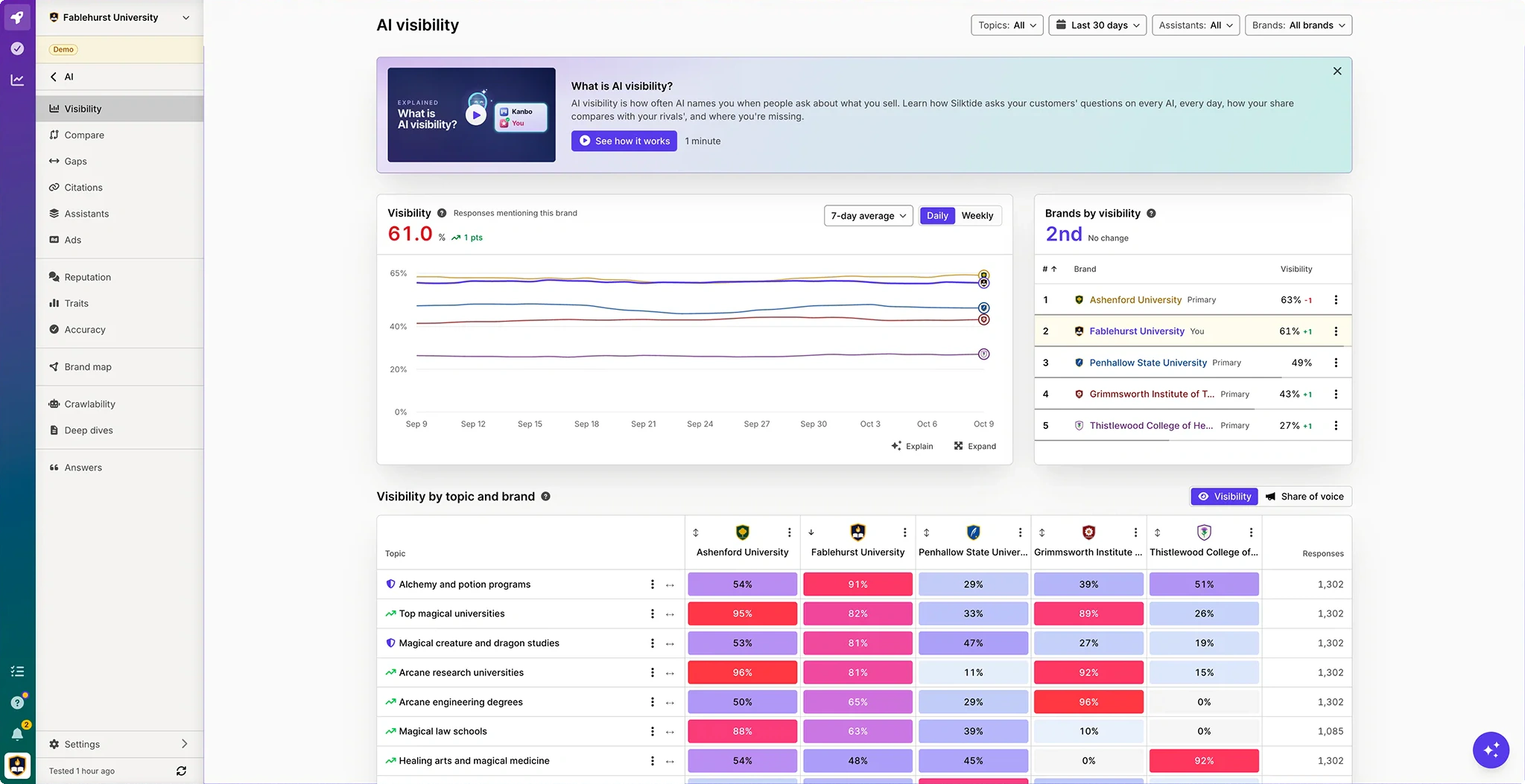
Task: Open the checkmark icon in left rail
Action: [x=17, y=48]
